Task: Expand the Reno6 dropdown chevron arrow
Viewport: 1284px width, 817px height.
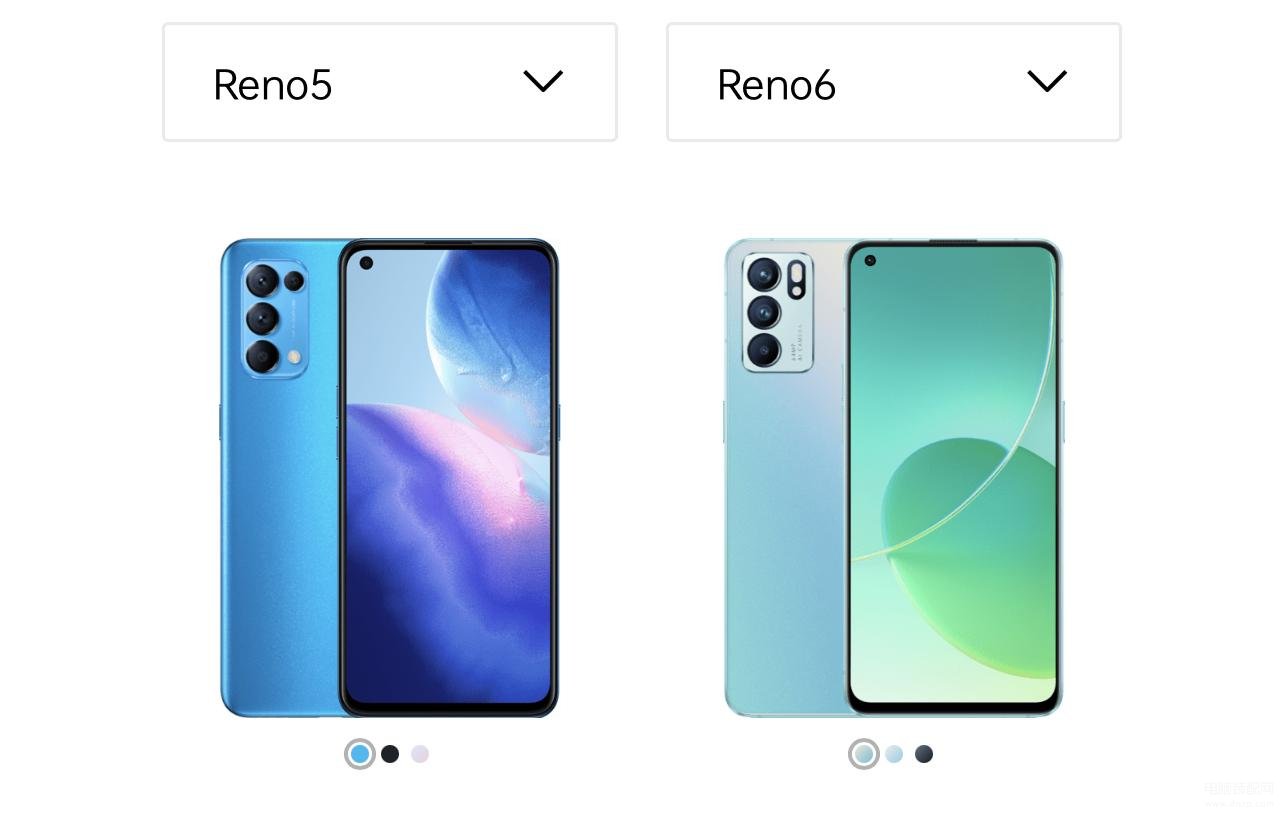Action: [x=1047, y=81]
